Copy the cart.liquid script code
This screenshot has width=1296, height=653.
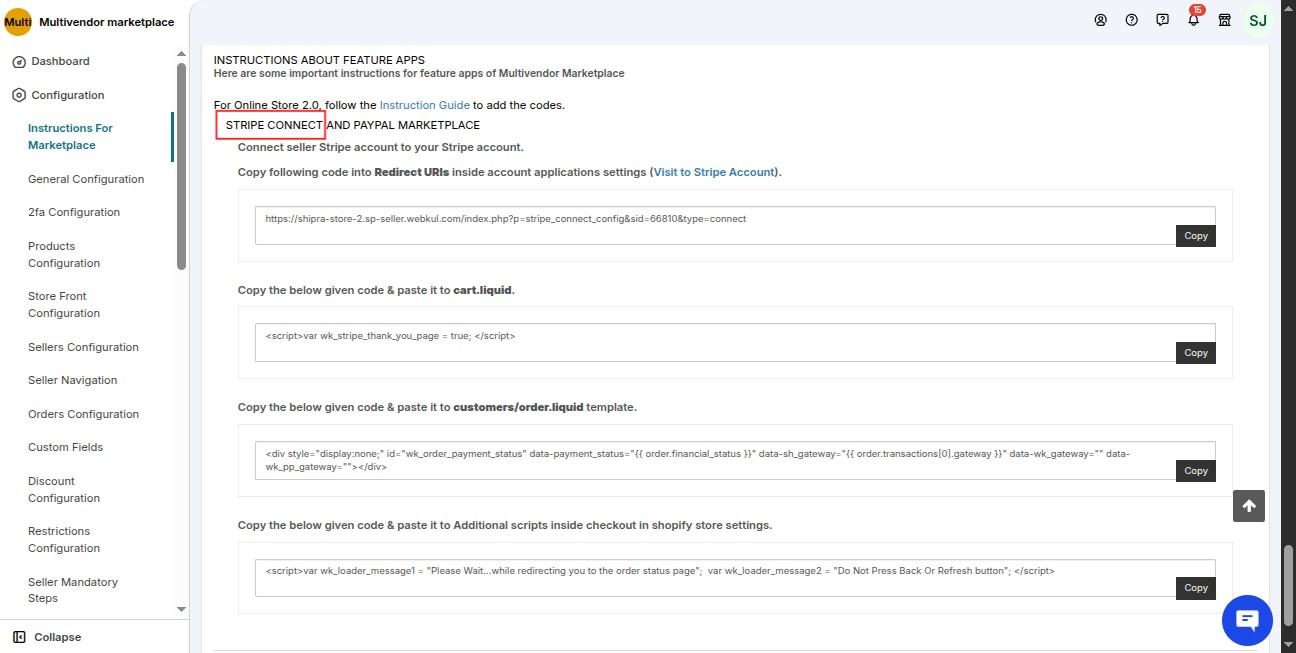(x=1196, y=353)
